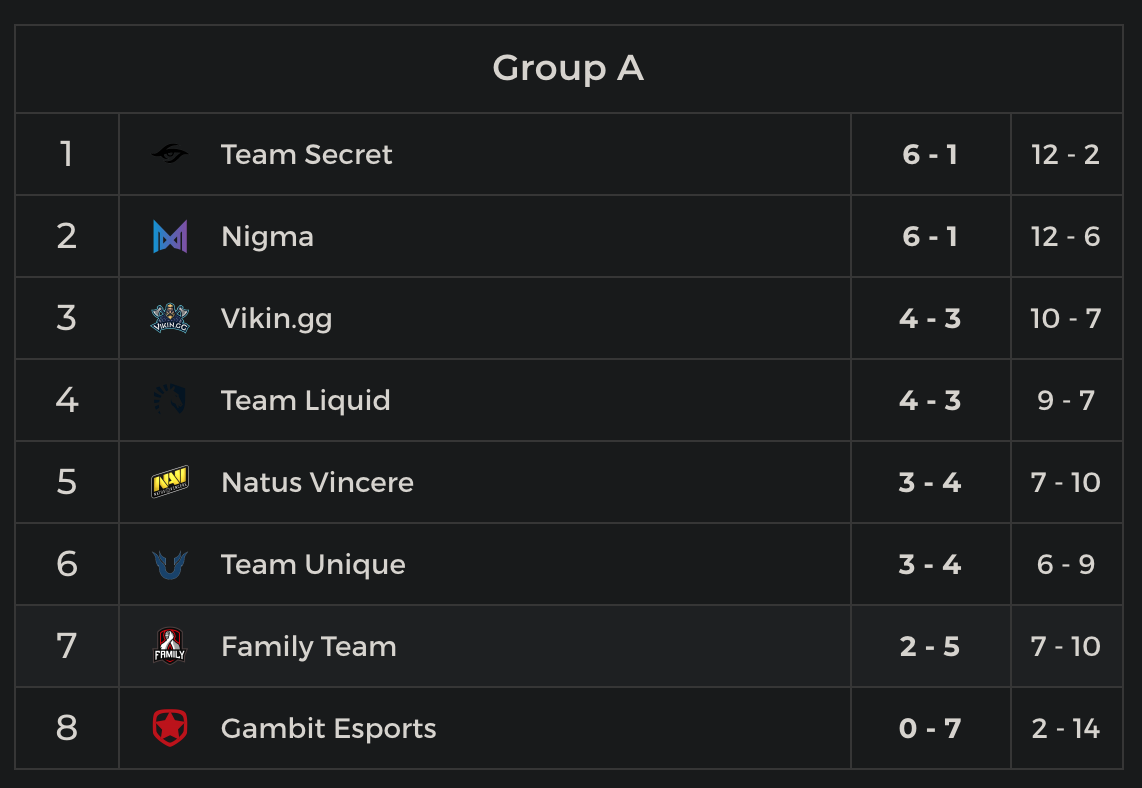Open the Team Unique team link
Image resolution: width=1142 pixels, height=788 pixels.
tap(313, 564)
